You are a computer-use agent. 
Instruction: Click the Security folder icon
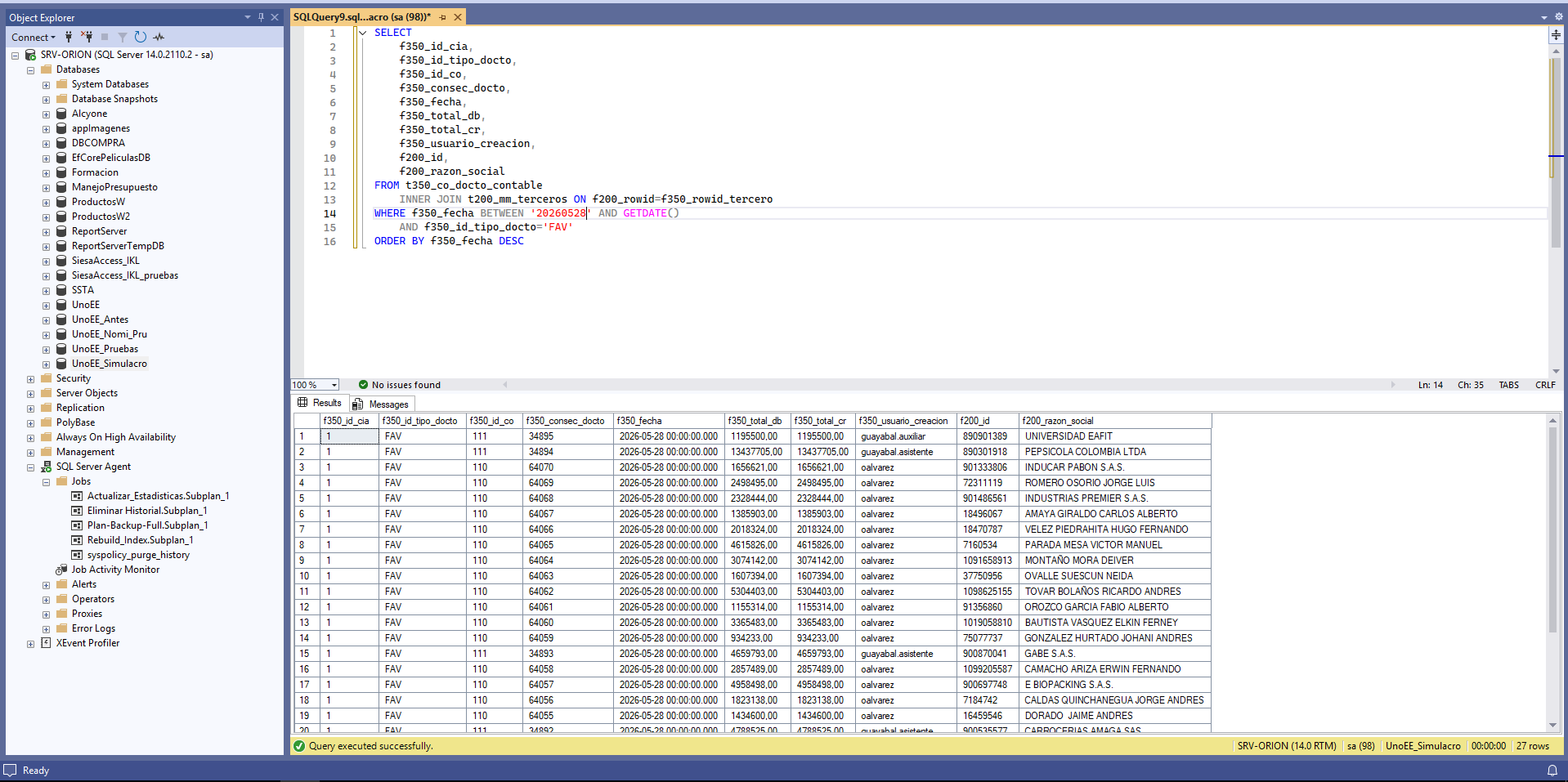tap(47, 378)
